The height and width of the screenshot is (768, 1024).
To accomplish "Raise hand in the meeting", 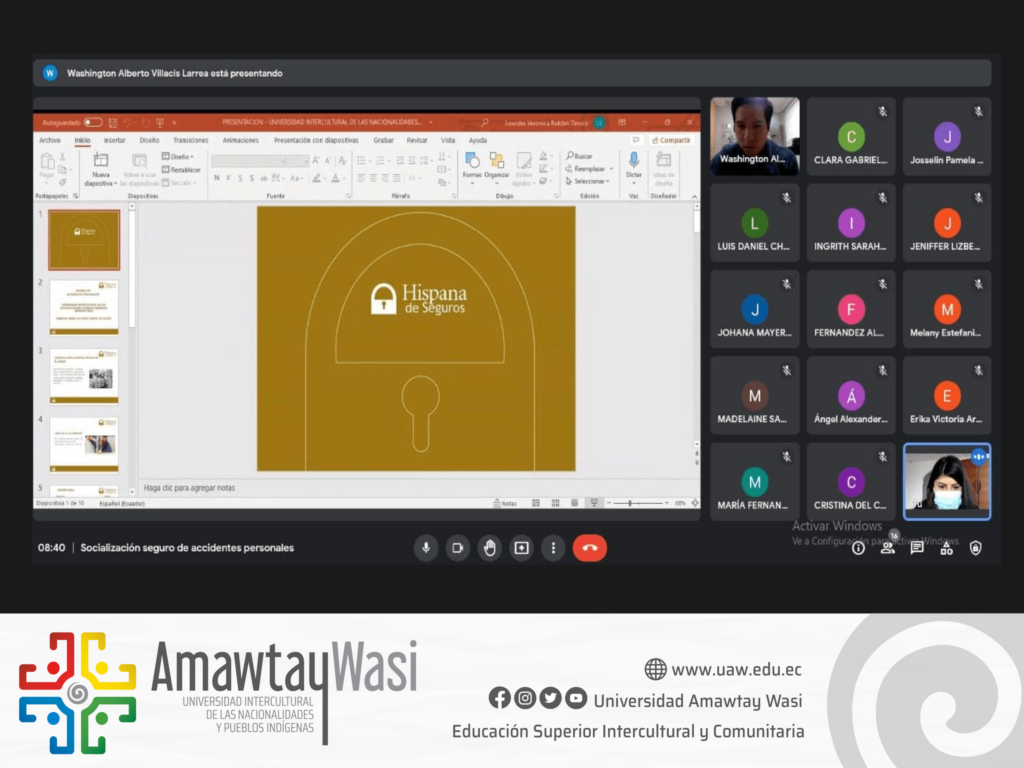I will [490, 548].
